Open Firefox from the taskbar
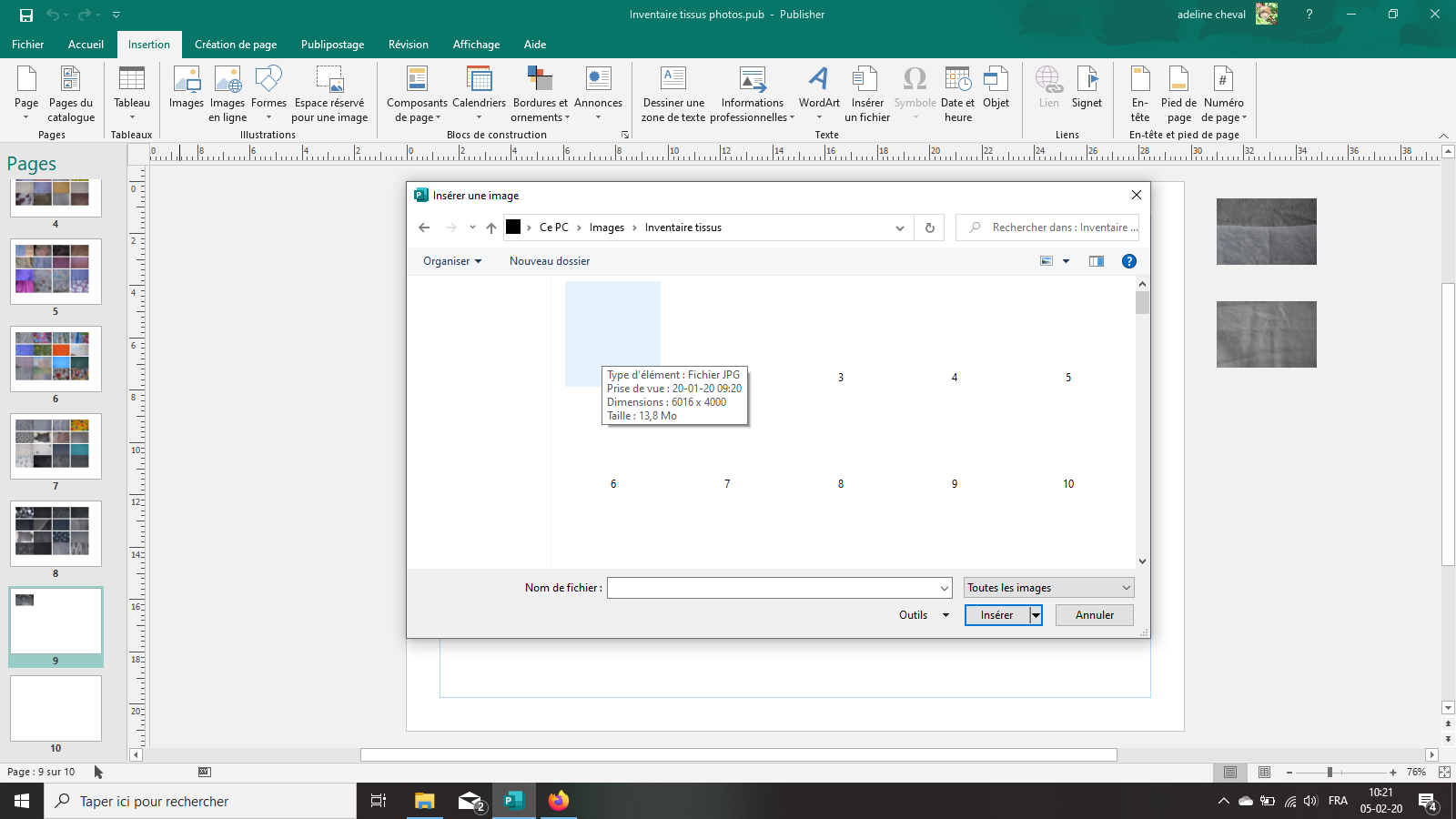Screen dimensions: 1456x819 pos(558,801)
